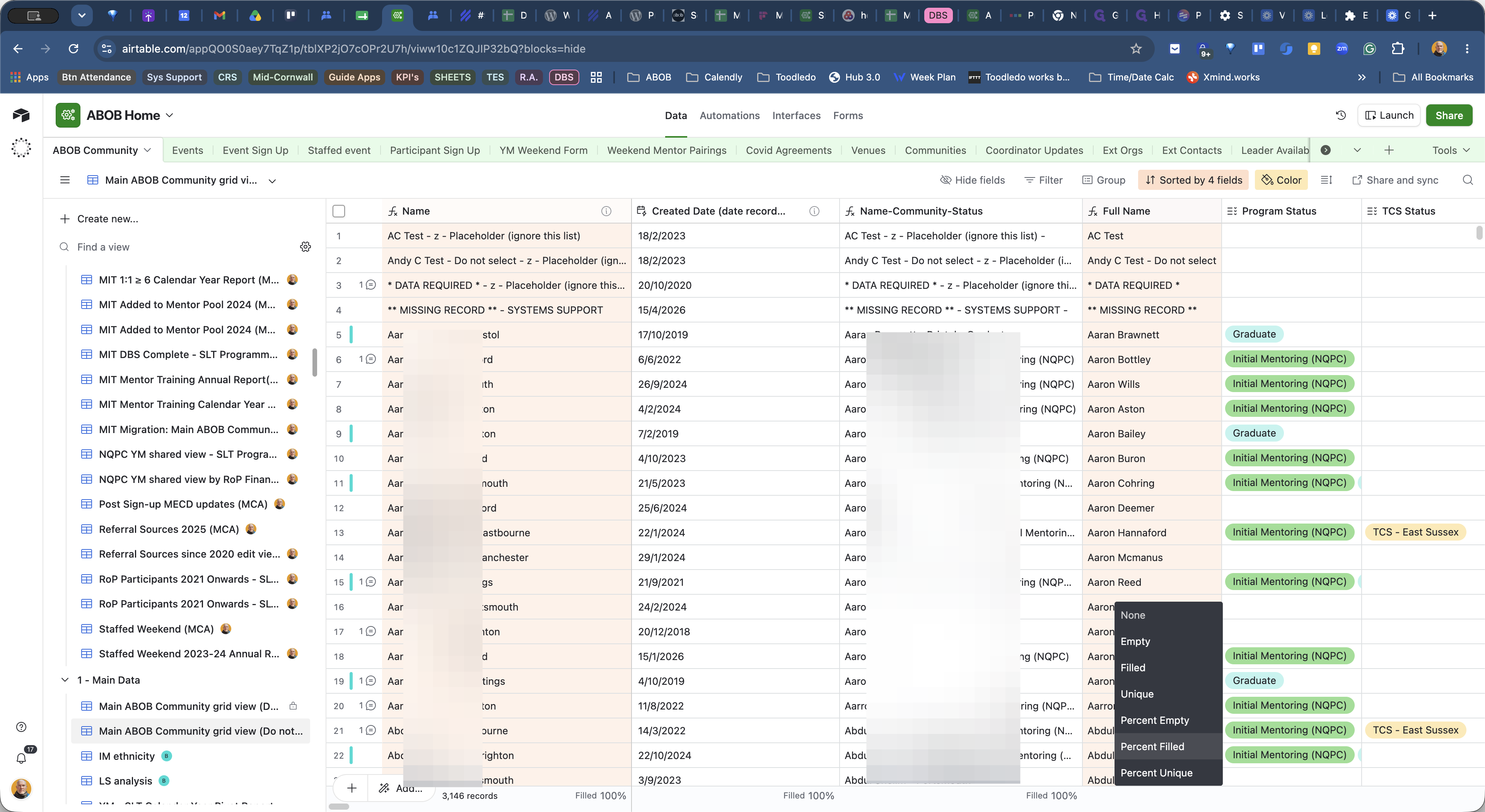Click the Share button

[1449, 115]
